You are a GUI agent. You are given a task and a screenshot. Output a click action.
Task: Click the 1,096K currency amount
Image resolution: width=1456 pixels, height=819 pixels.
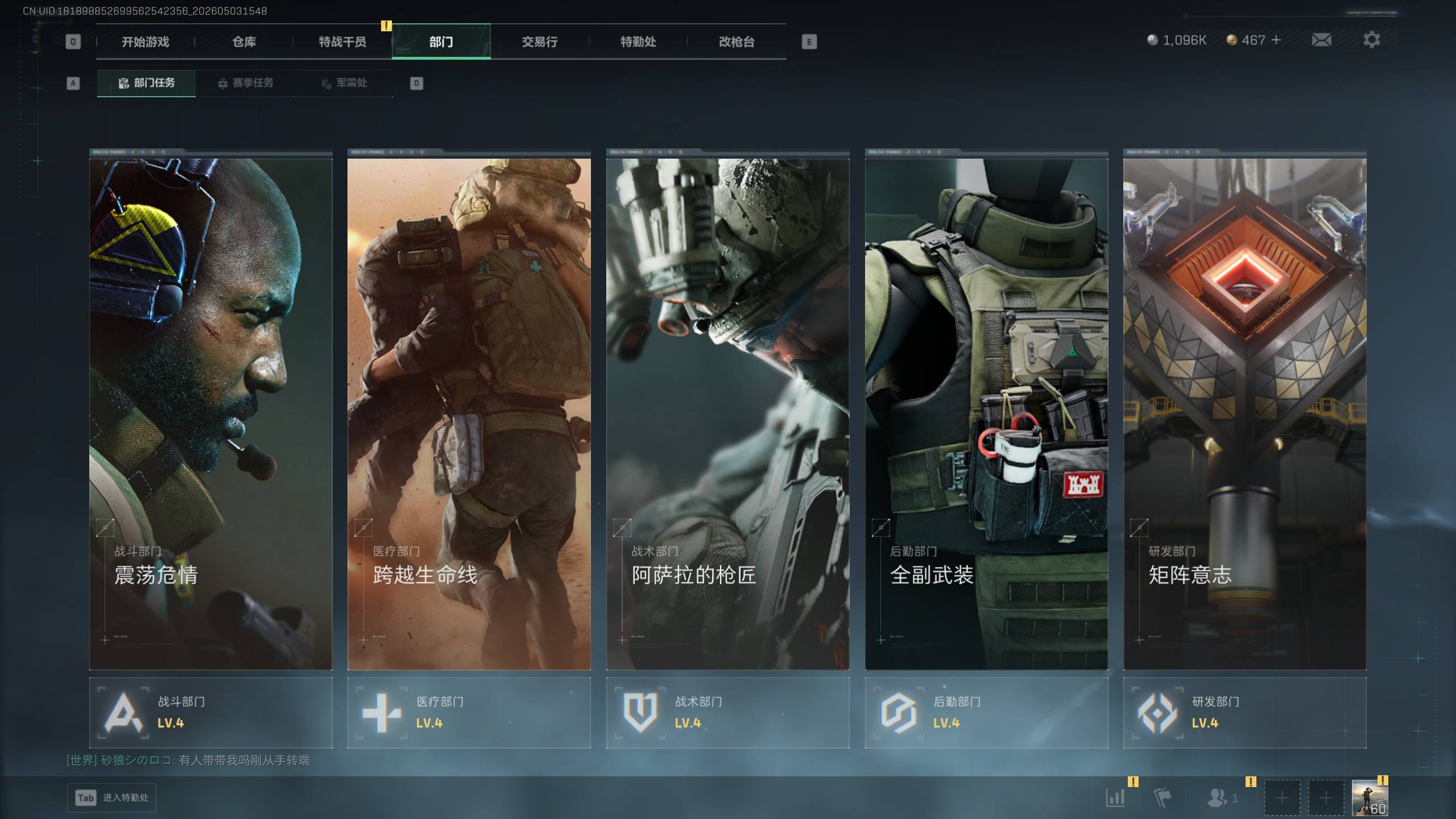[1184, 40]
